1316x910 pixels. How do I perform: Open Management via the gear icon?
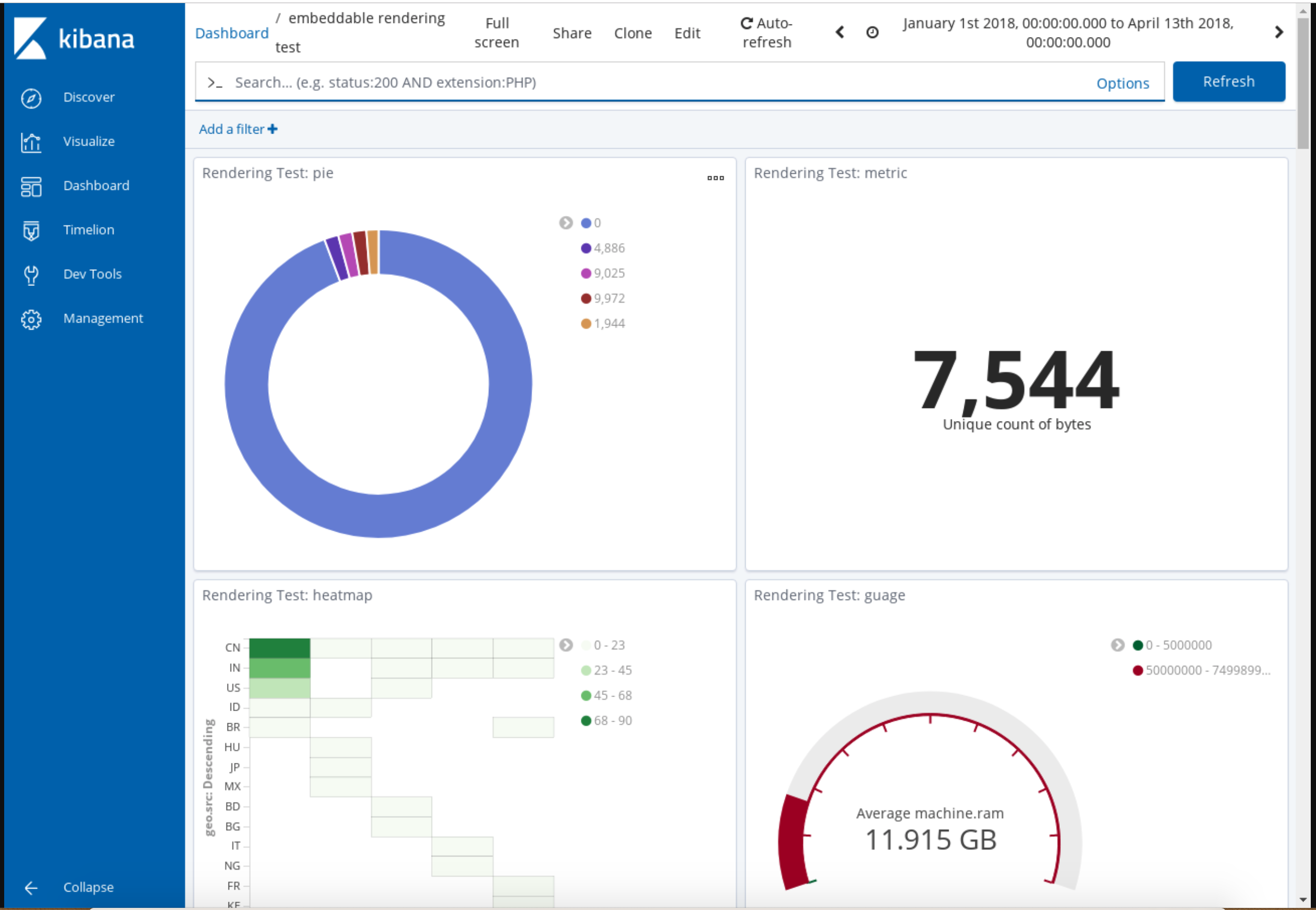coord(31,318)
